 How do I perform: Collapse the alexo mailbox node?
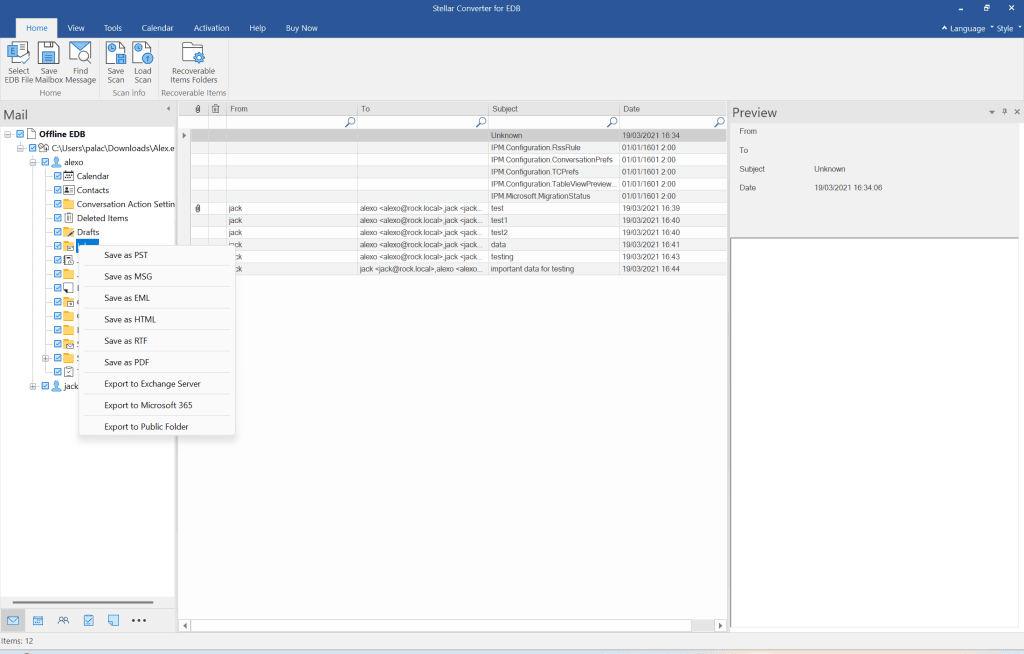(33, 162)
